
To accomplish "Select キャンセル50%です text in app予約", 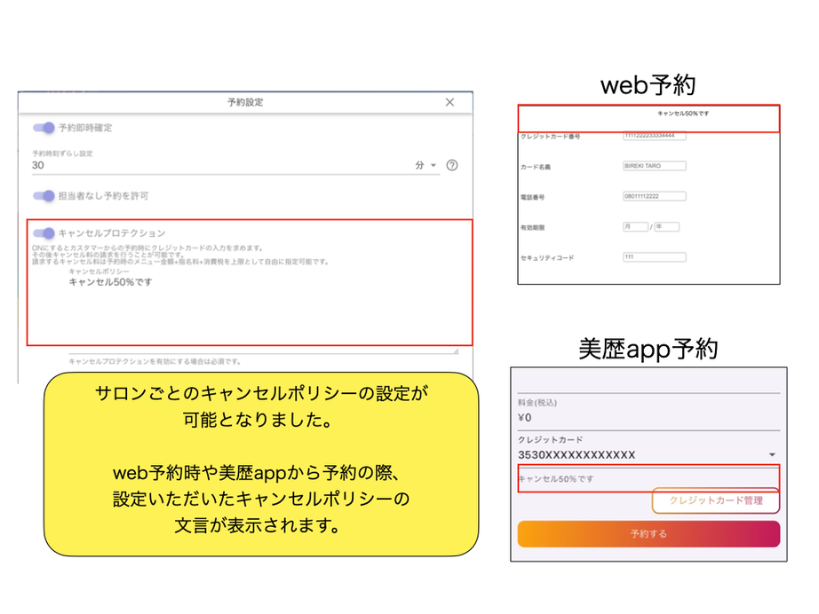I will pyautogui.click(x=556, y=479).
